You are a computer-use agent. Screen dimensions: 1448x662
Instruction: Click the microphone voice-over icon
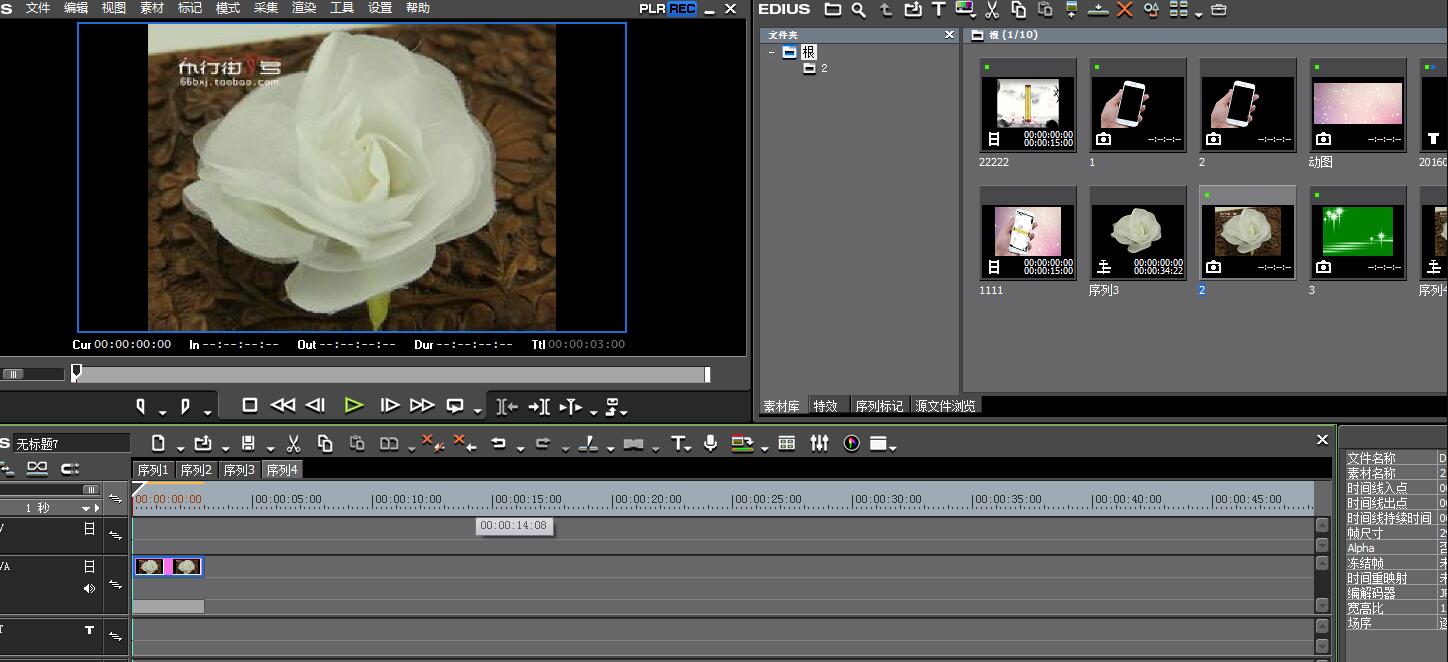pyautogui.click(x=710, y=443)
